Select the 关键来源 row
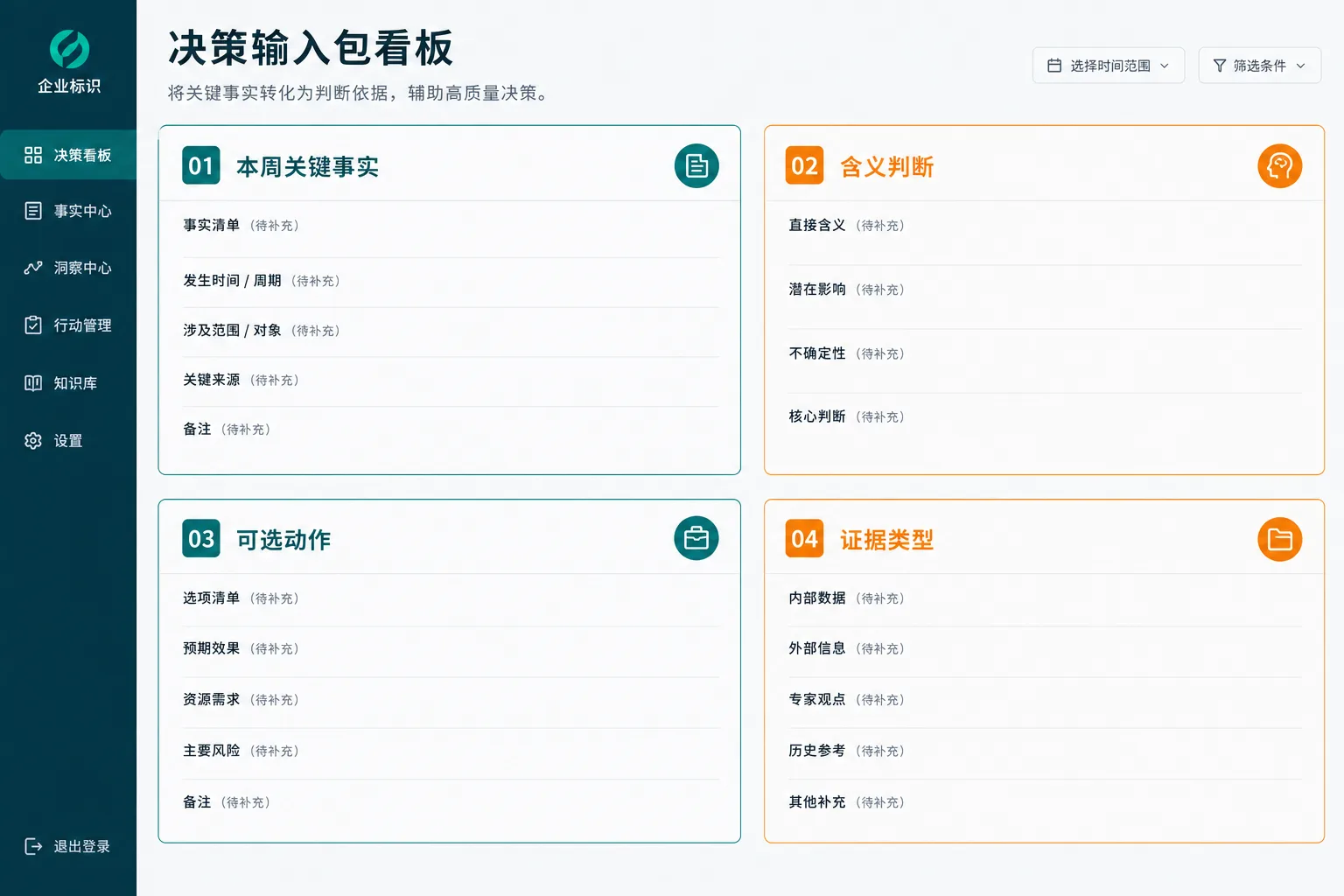This screenshot has width=1344, height=896. coord(451,380)
